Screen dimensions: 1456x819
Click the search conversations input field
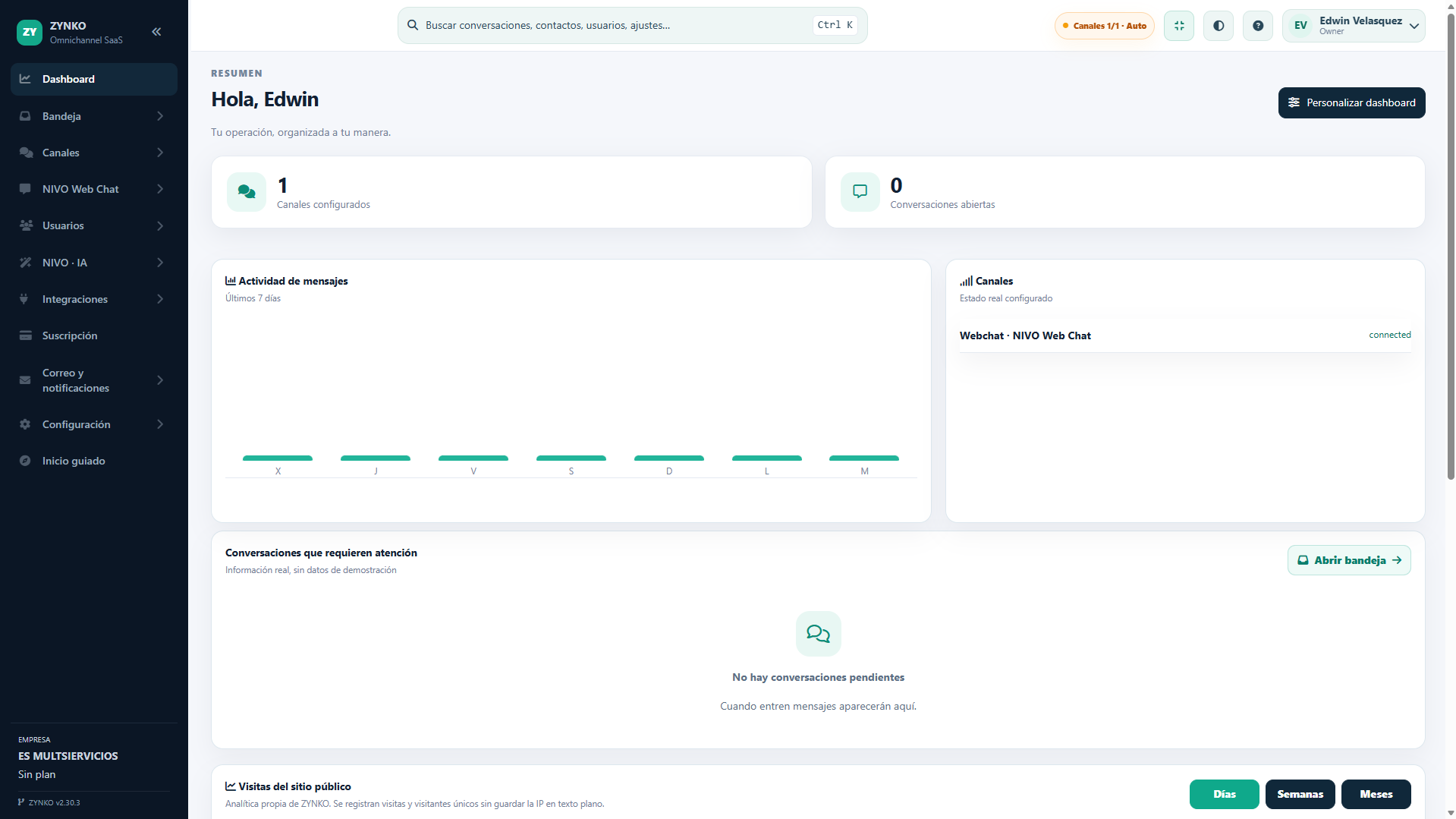(x=632, y=25)
